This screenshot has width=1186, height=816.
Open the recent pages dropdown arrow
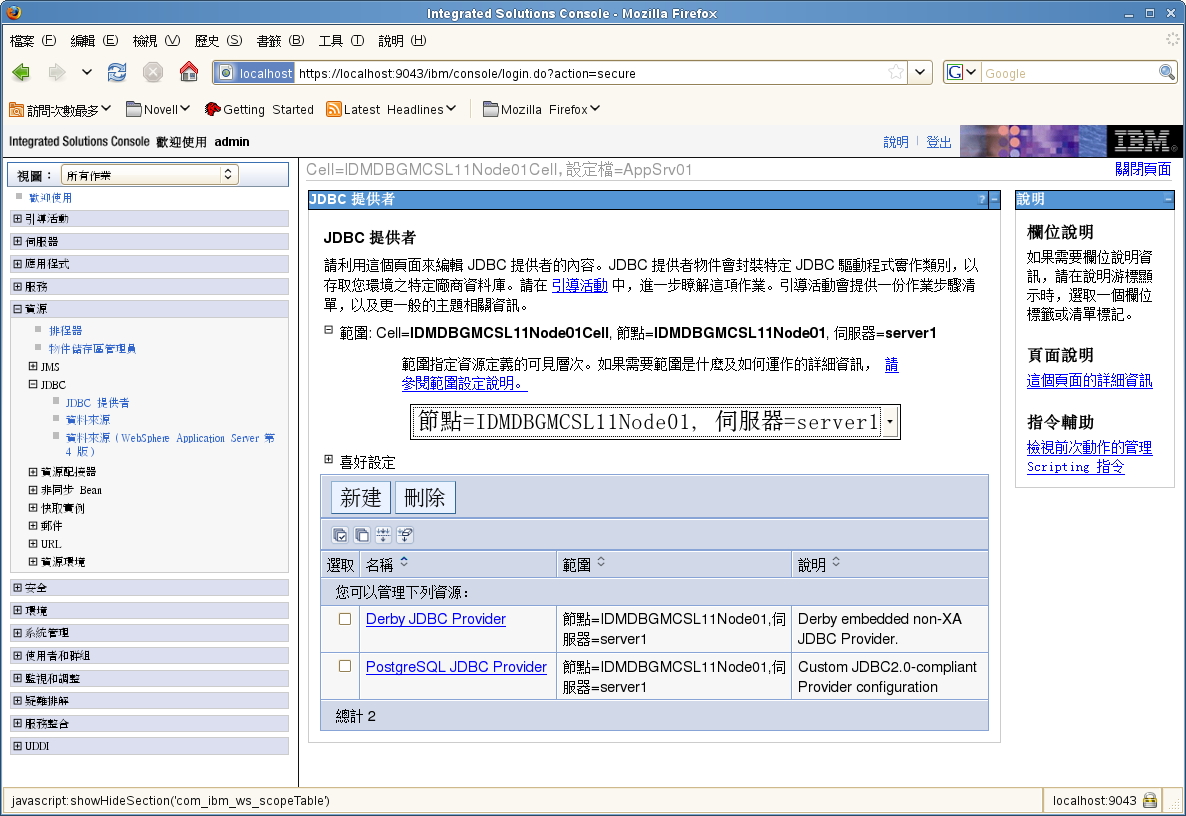(86, 73)
